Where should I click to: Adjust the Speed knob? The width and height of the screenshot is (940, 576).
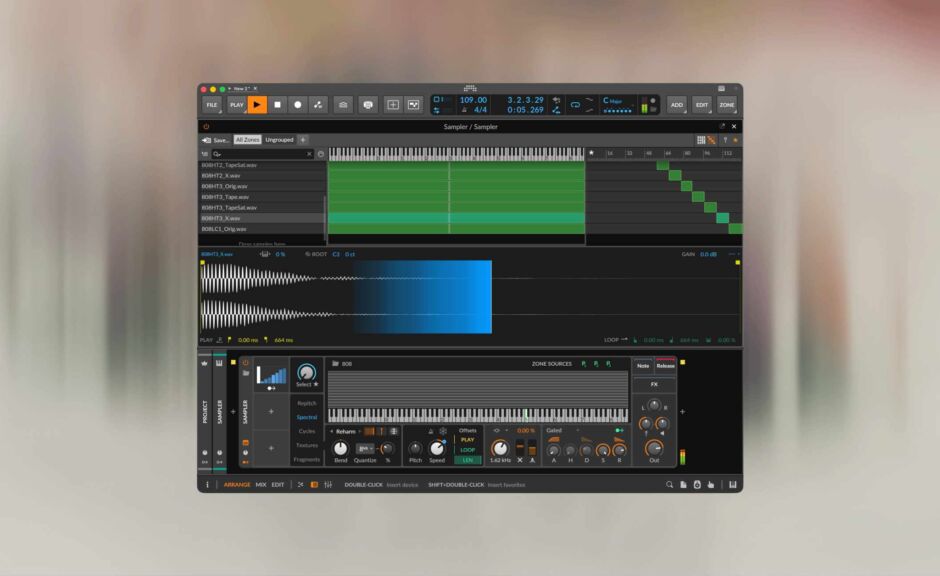click(437, 448)
